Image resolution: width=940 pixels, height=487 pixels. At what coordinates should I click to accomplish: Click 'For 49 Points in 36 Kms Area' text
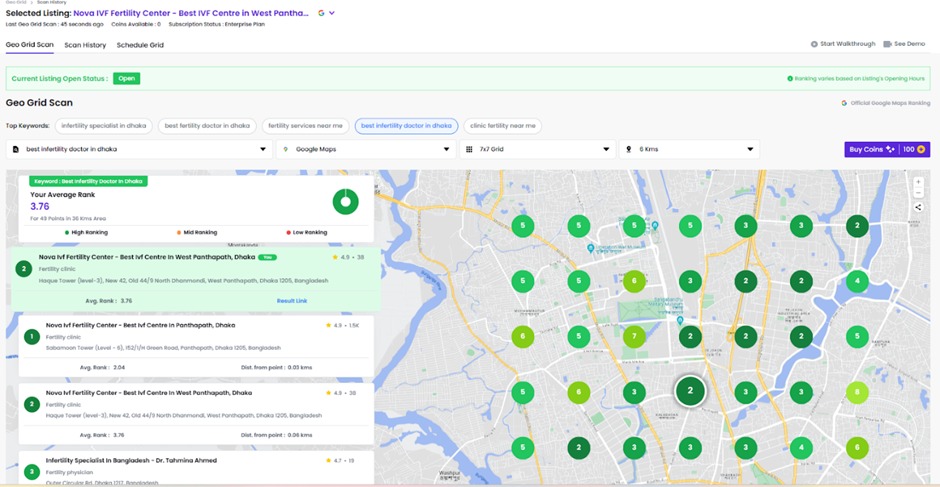68,218
